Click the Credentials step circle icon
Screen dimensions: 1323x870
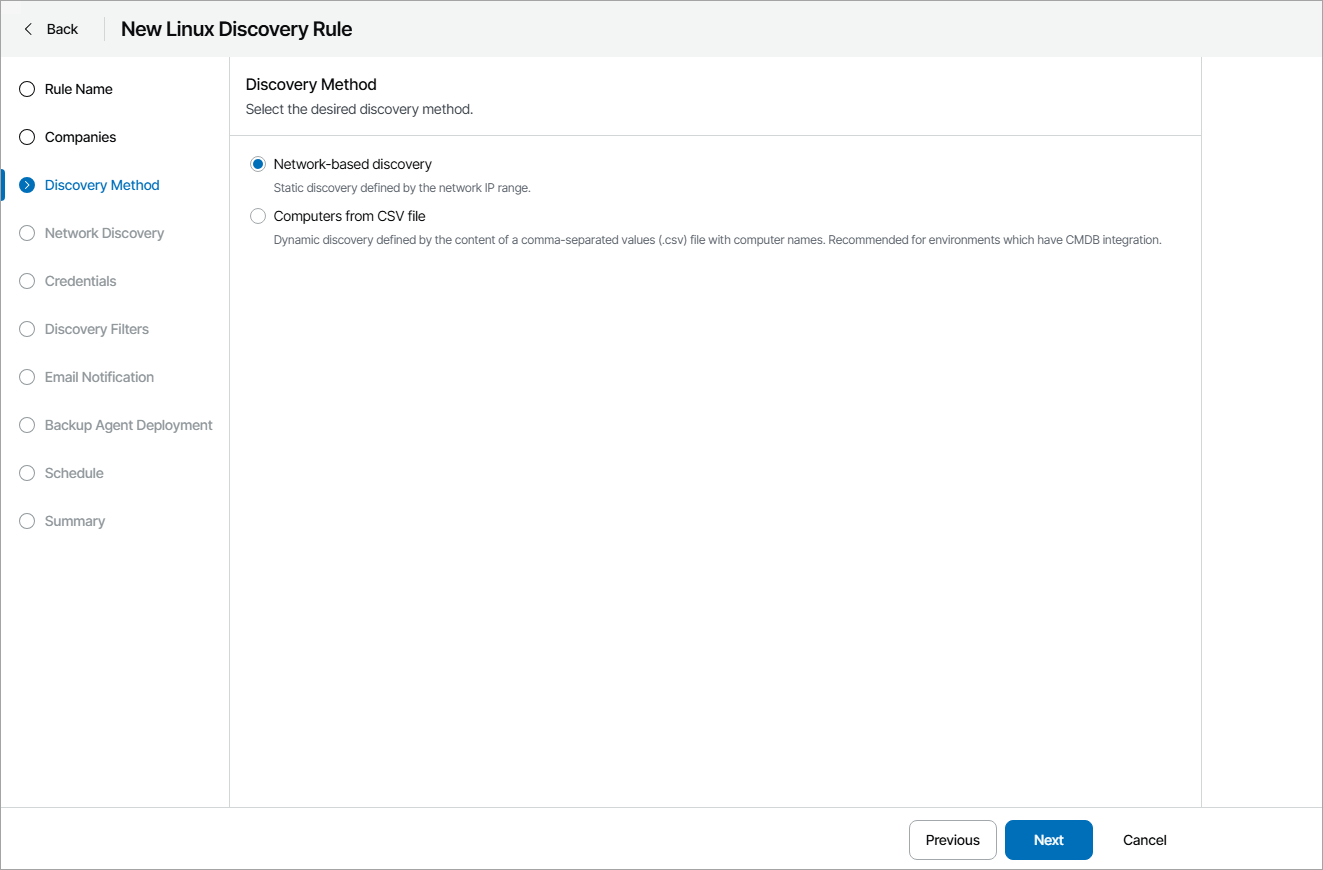pos(26,281)
